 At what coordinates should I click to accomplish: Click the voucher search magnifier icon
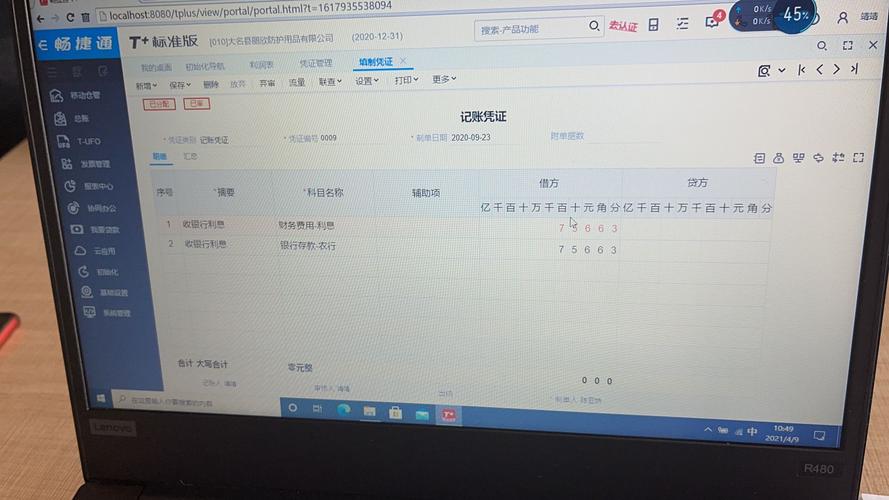(822, 45)
